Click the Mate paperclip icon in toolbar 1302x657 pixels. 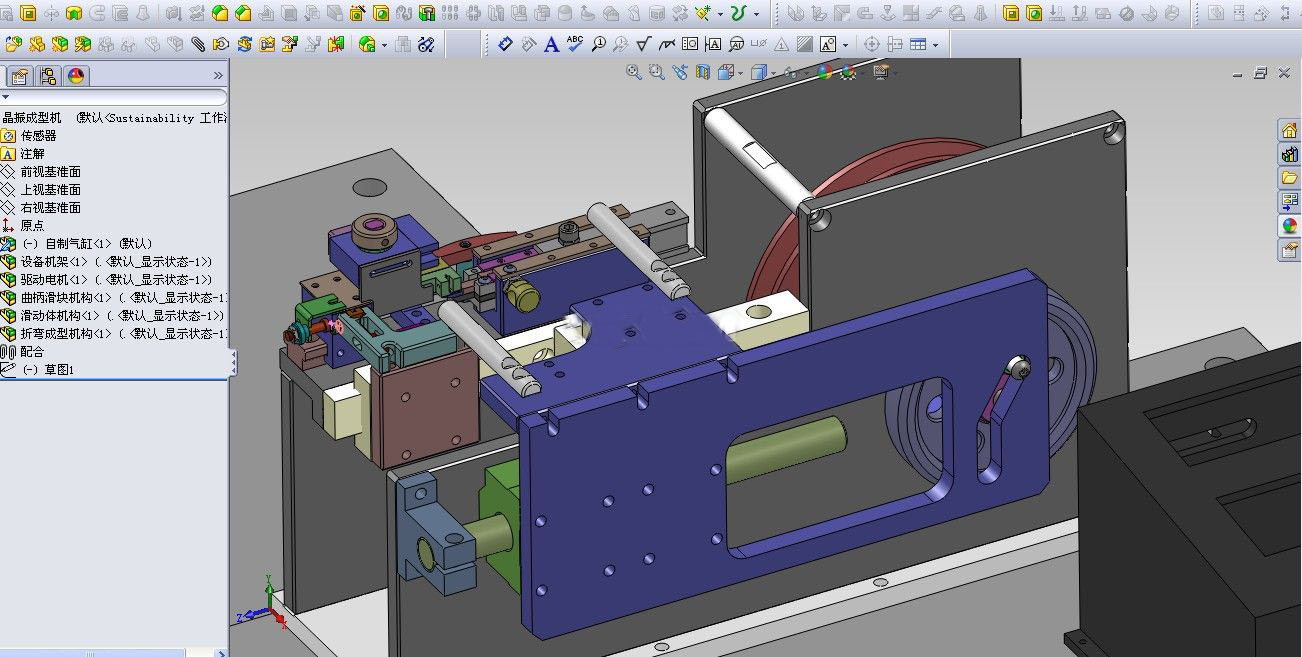[x=198, y=44]
